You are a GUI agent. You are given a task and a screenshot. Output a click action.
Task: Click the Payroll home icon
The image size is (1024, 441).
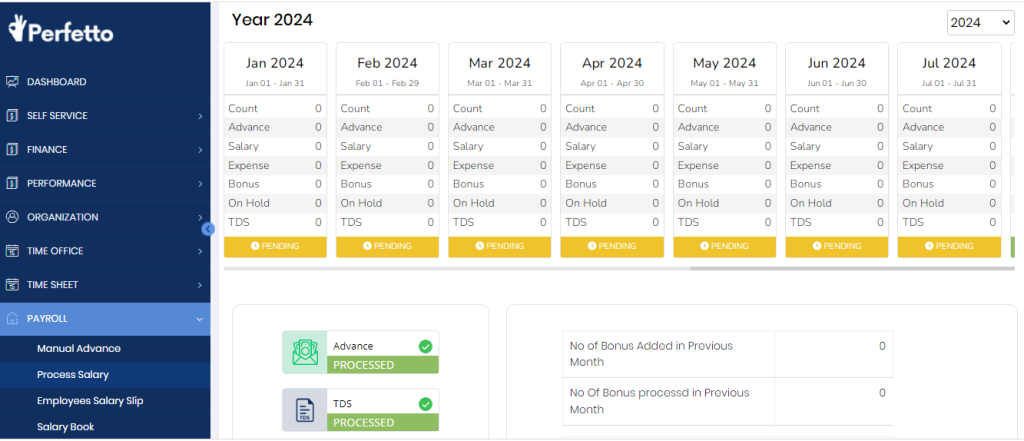click(12, 319)
